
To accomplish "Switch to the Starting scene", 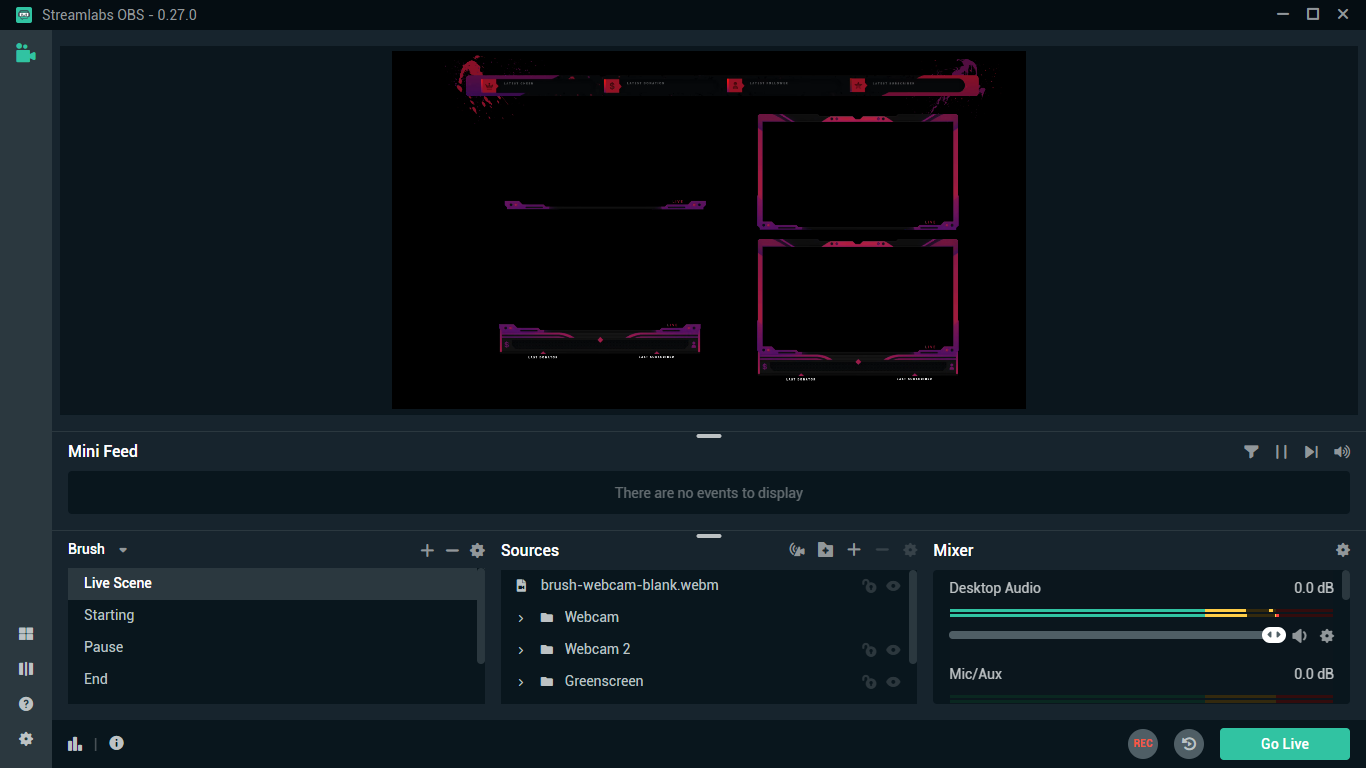I will coord(272,615).
